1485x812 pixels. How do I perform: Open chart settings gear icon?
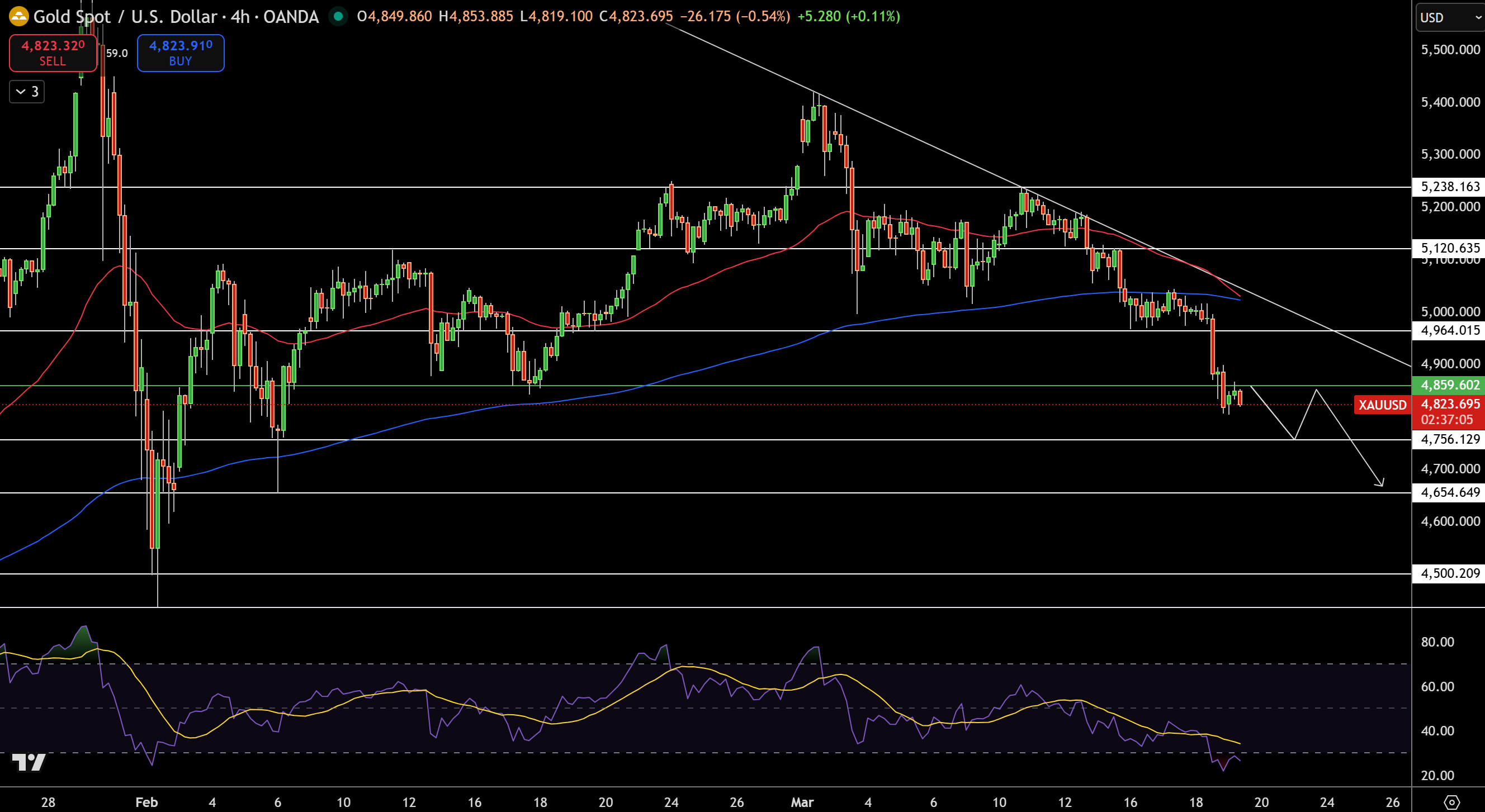coord(1451,801)
